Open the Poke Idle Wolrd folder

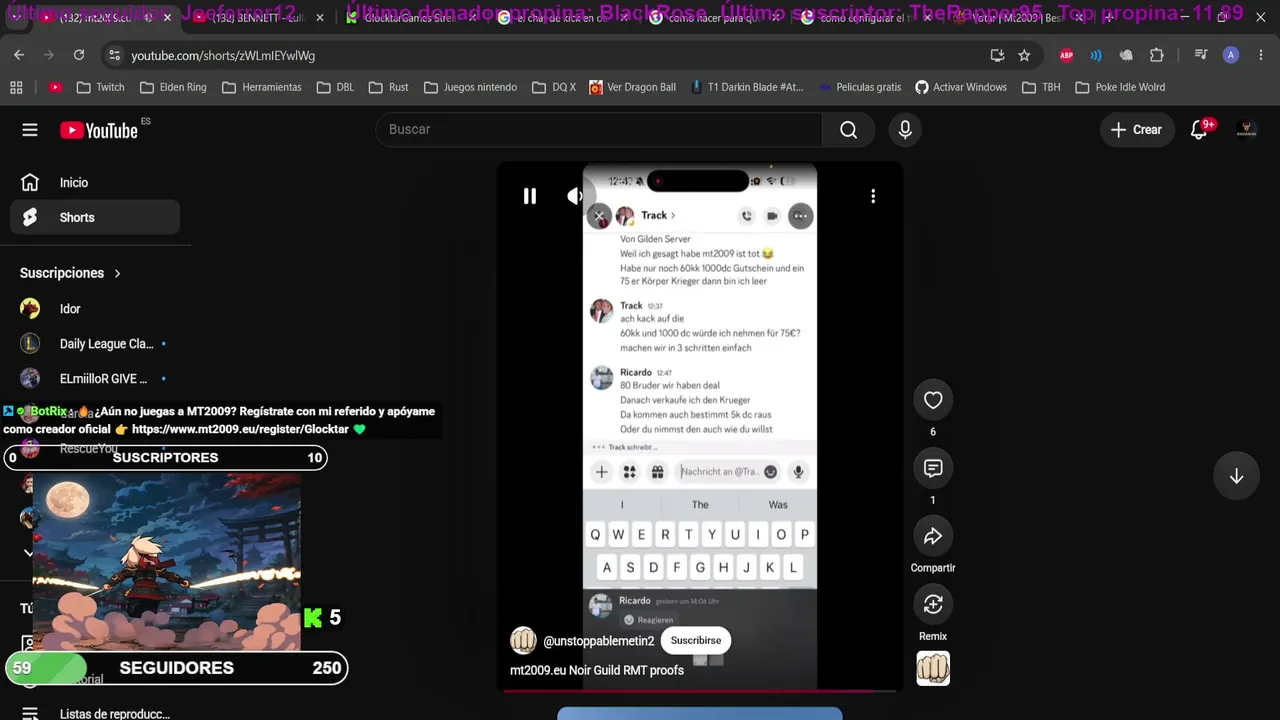(x=1120, y=87)
